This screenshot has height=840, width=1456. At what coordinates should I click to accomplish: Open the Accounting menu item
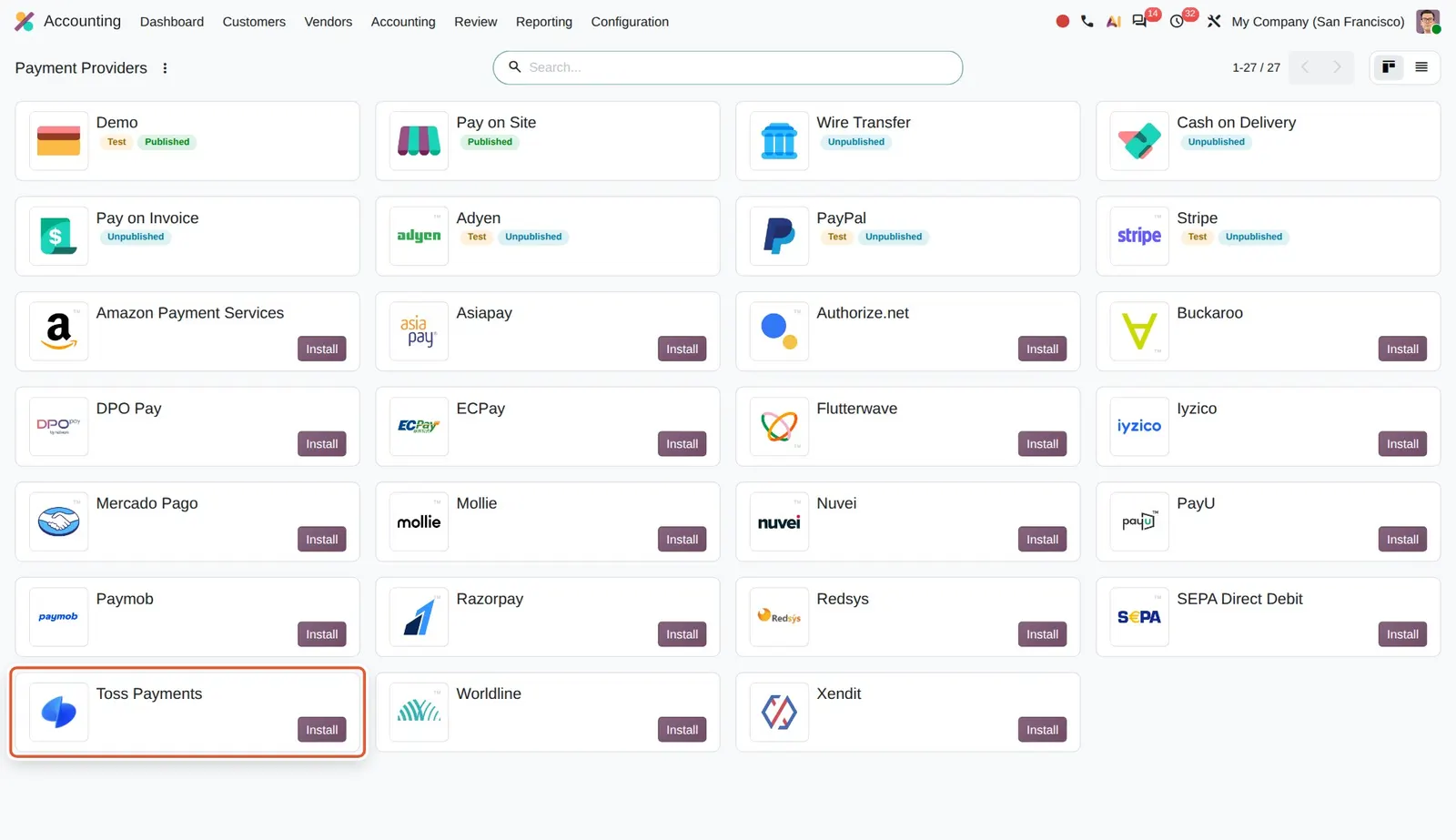(x=403, y=22)
